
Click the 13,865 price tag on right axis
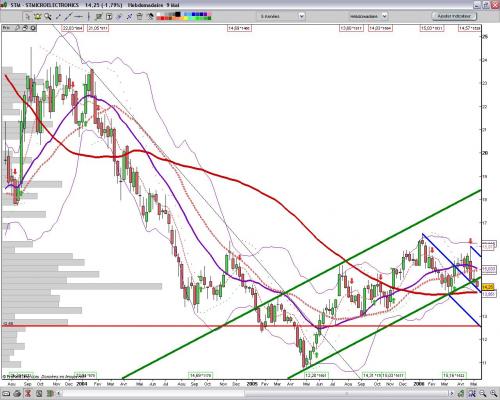point(489,294)
